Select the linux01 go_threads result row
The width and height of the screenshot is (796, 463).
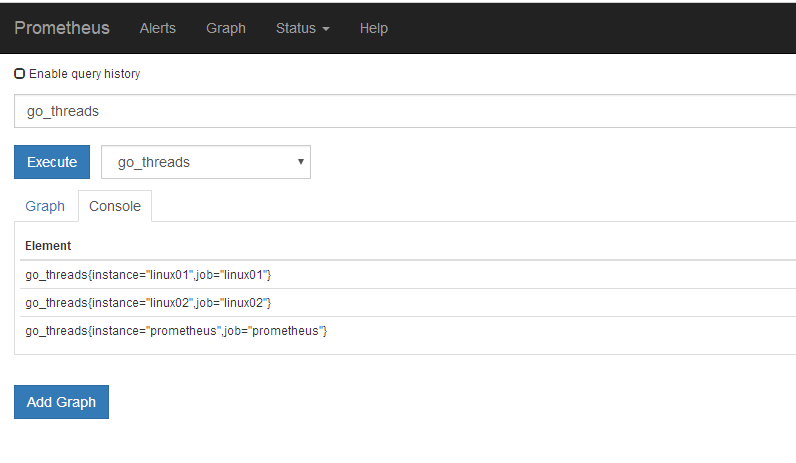point(408,275)
